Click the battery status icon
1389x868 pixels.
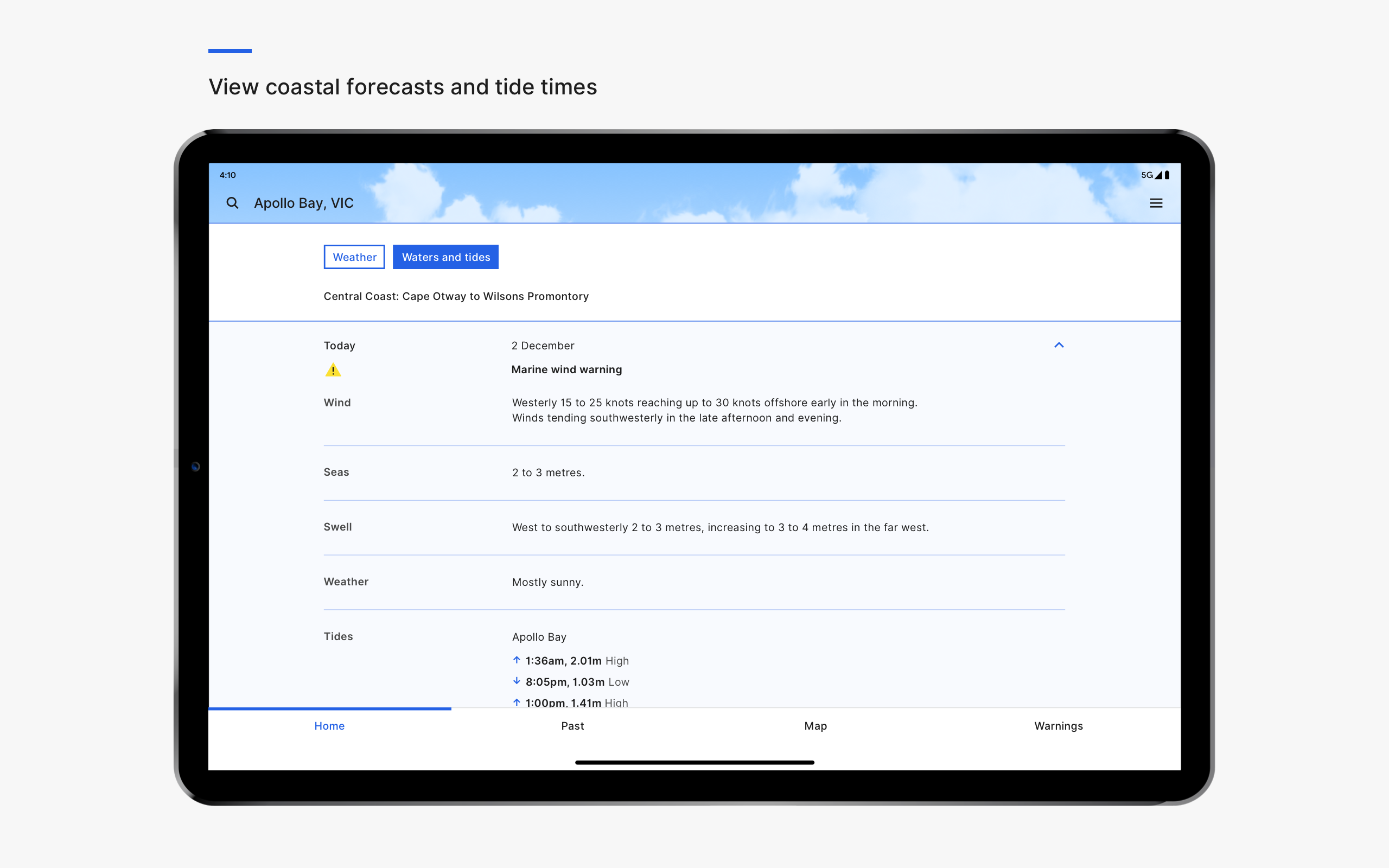[1167, 175]
